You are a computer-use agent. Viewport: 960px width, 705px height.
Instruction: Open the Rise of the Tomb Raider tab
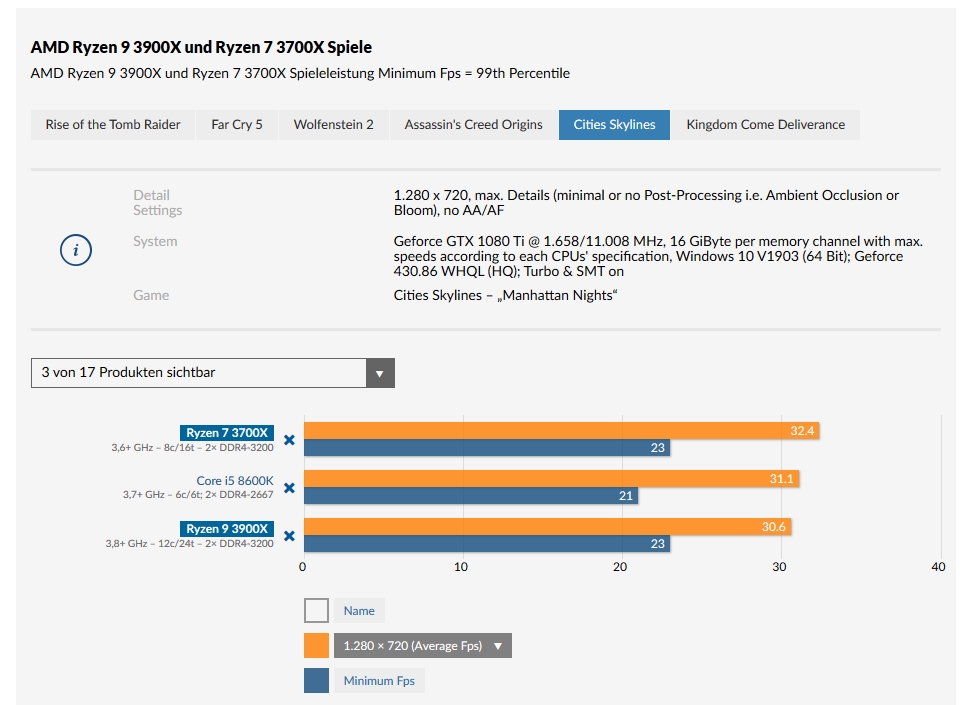point(113,125)
